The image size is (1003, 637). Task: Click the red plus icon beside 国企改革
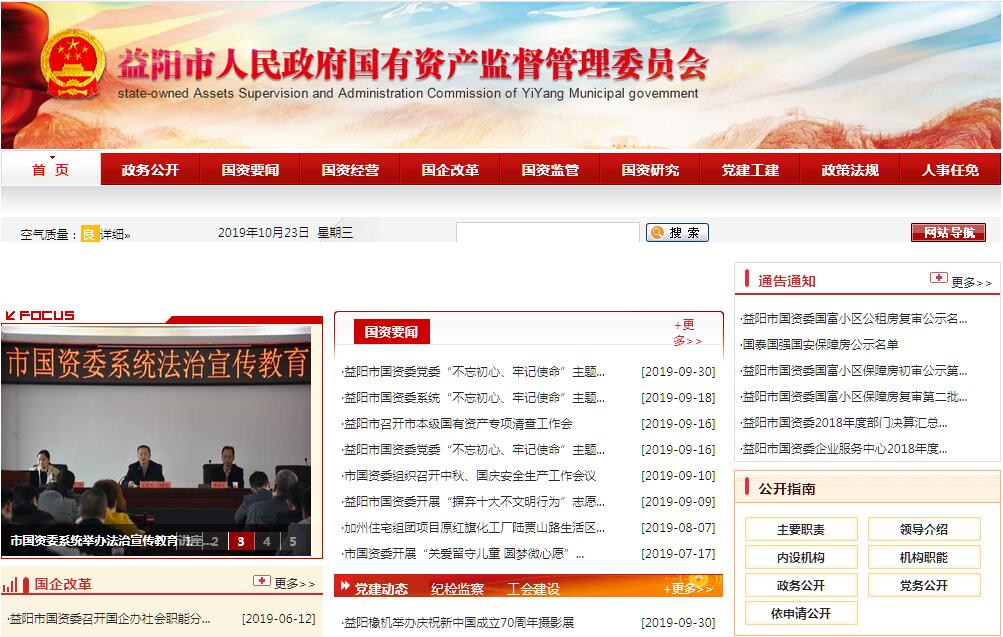pyautogui.click(x=261, y=581)
